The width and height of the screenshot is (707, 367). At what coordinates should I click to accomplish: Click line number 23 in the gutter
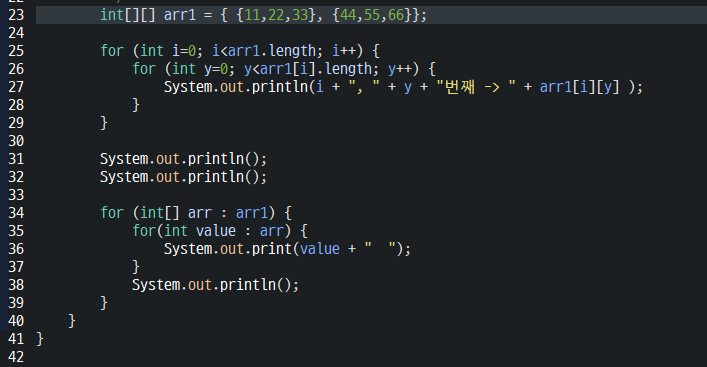(16, 15)
